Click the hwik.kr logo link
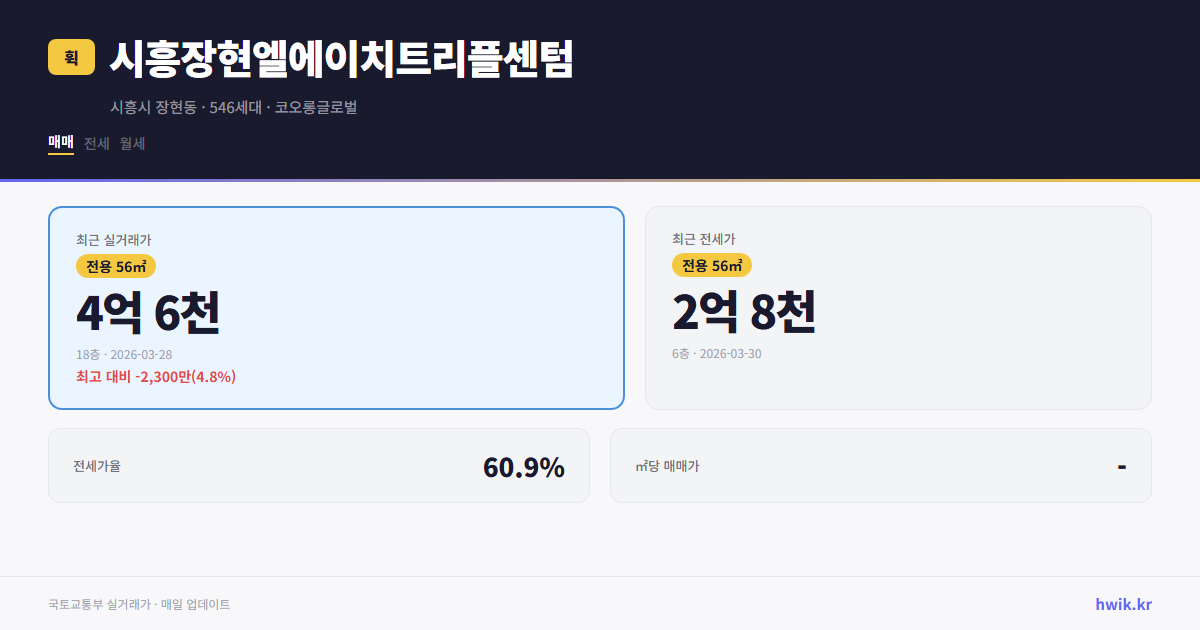Image resolution: width=1200 pixels, height=630 pixels. point(1122,604)
